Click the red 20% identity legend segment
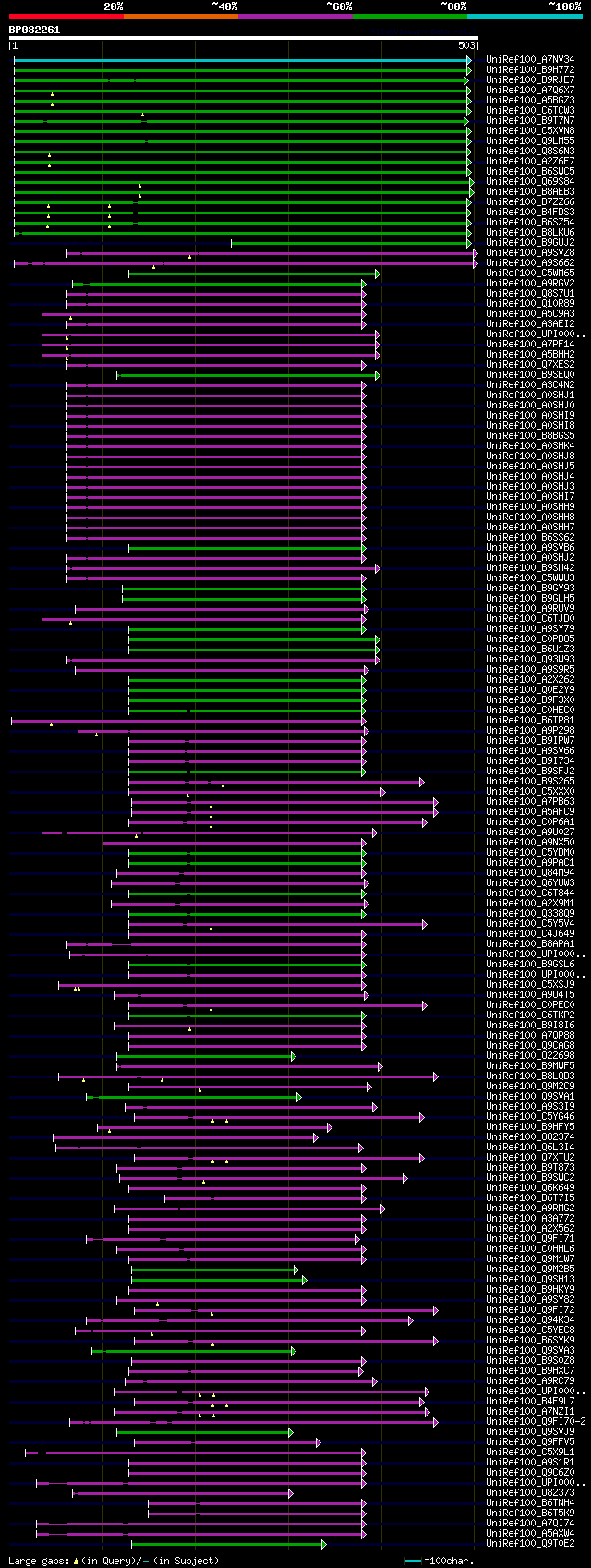The height and width of the screenshot is (1568, 591). pos(66,17)
